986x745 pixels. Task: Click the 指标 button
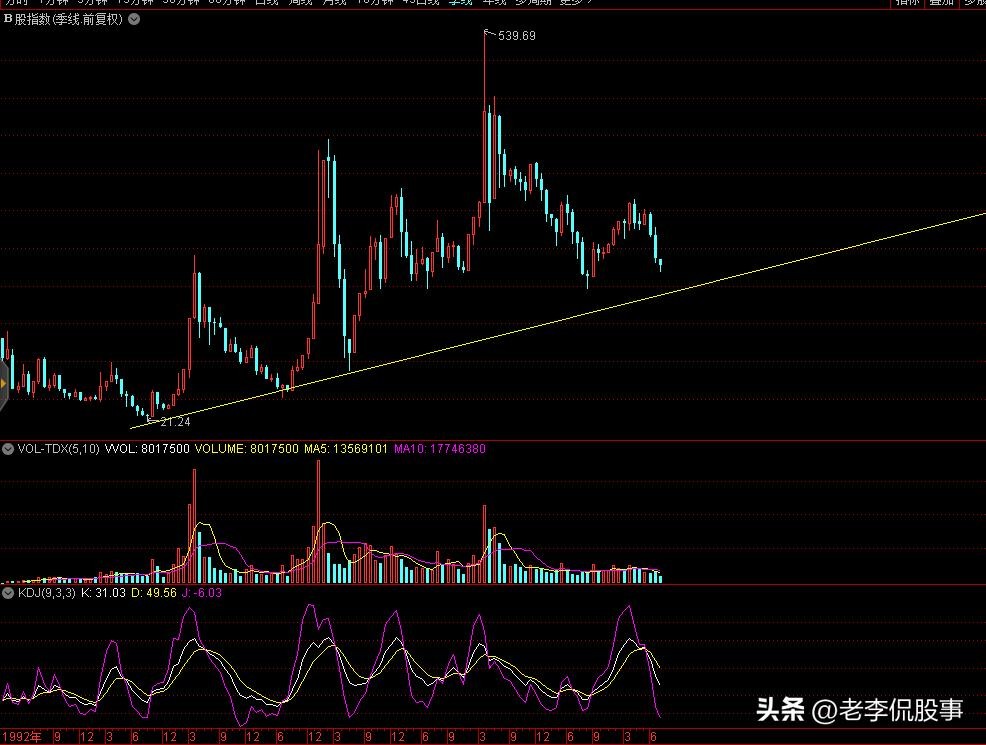tap(908, 3)
